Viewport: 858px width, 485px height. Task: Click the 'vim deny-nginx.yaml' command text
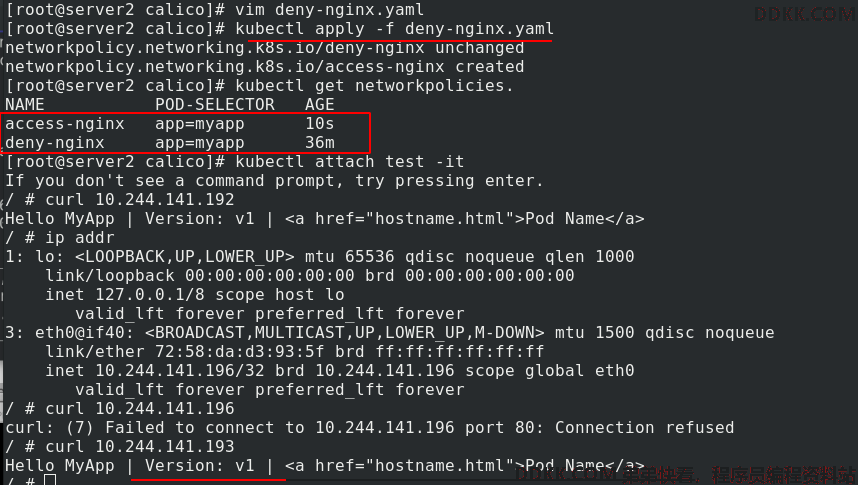coord(329,10)
